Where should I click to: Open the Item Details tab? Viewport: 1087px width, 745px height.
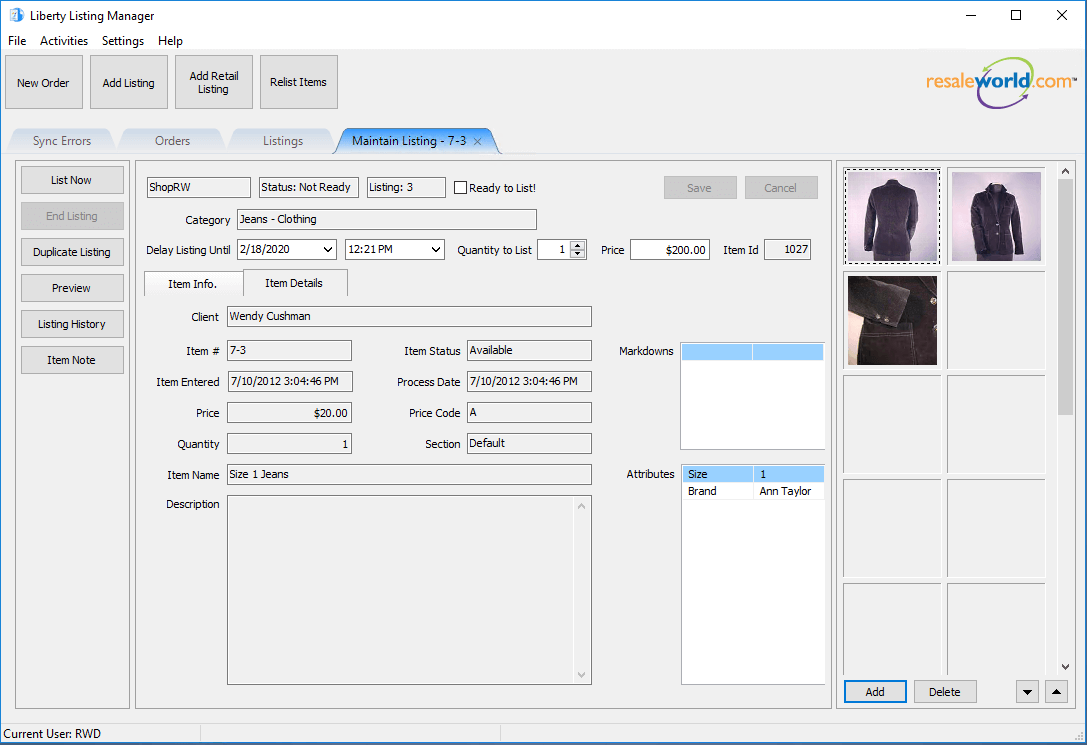[294, 283]
